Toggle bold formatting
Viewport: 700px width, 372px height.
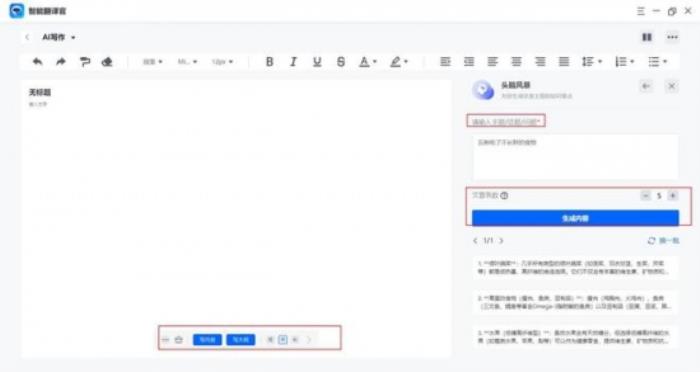point(269,62)
